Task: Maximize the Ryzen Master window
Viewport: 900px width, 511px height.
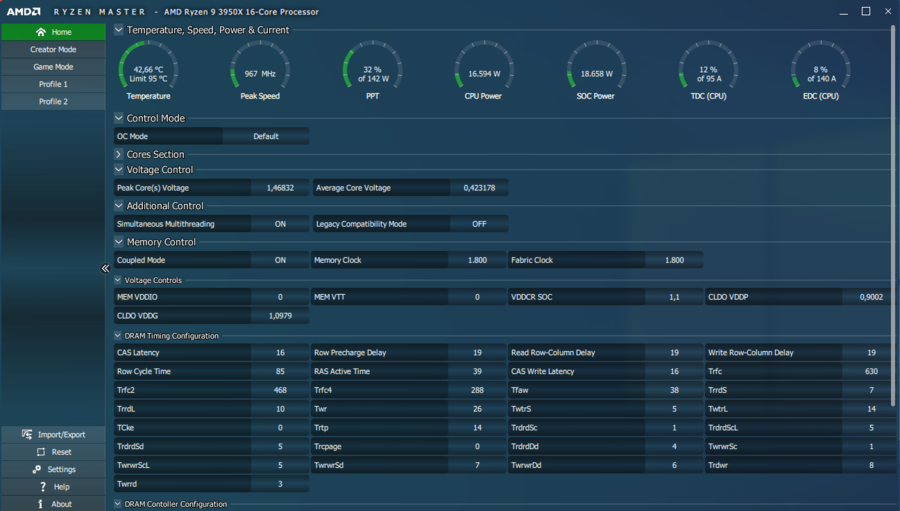Action: [866, 11]
